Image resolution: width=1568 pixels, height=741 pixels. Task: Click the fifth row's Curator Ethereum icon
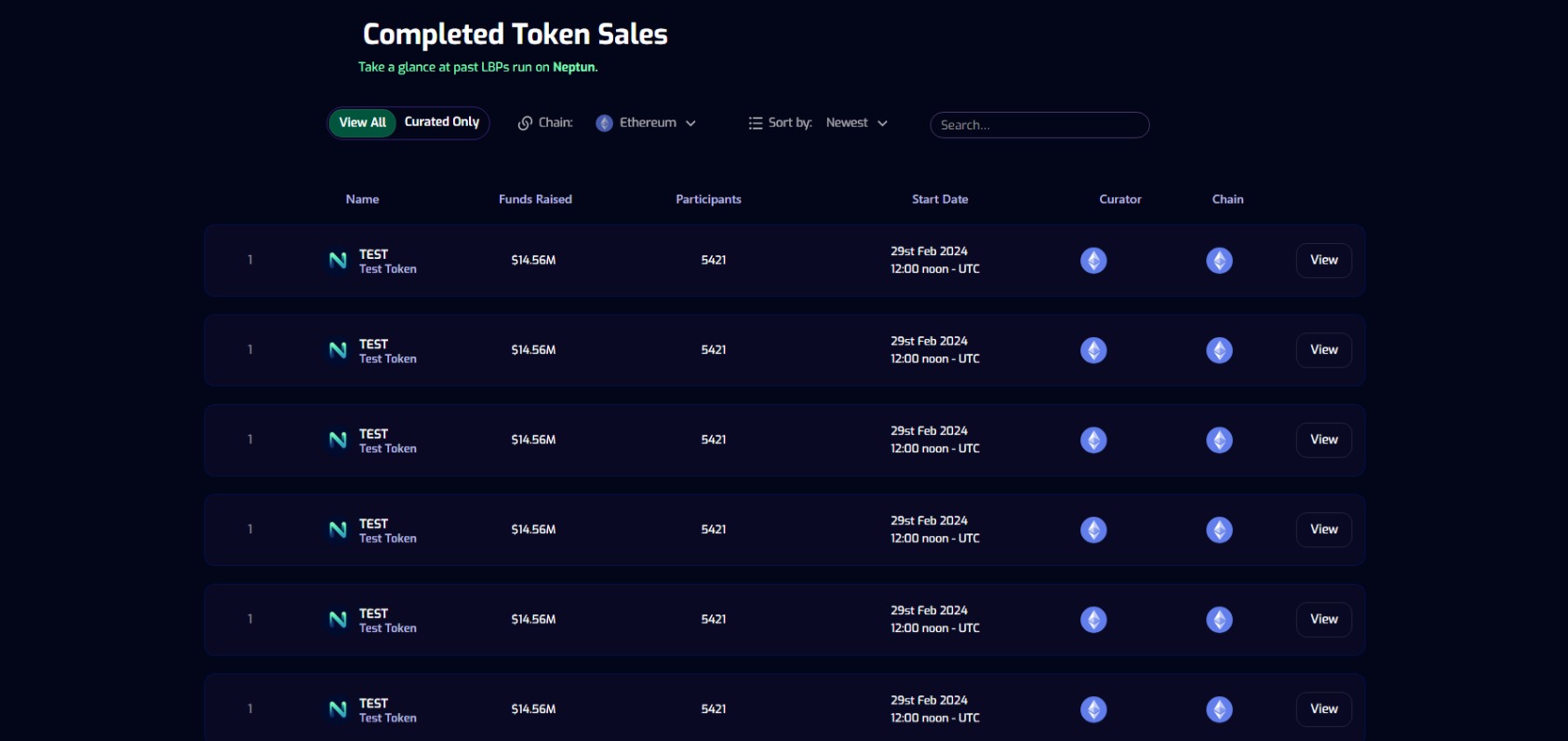pyautogui.click(x=1093, y=620)
